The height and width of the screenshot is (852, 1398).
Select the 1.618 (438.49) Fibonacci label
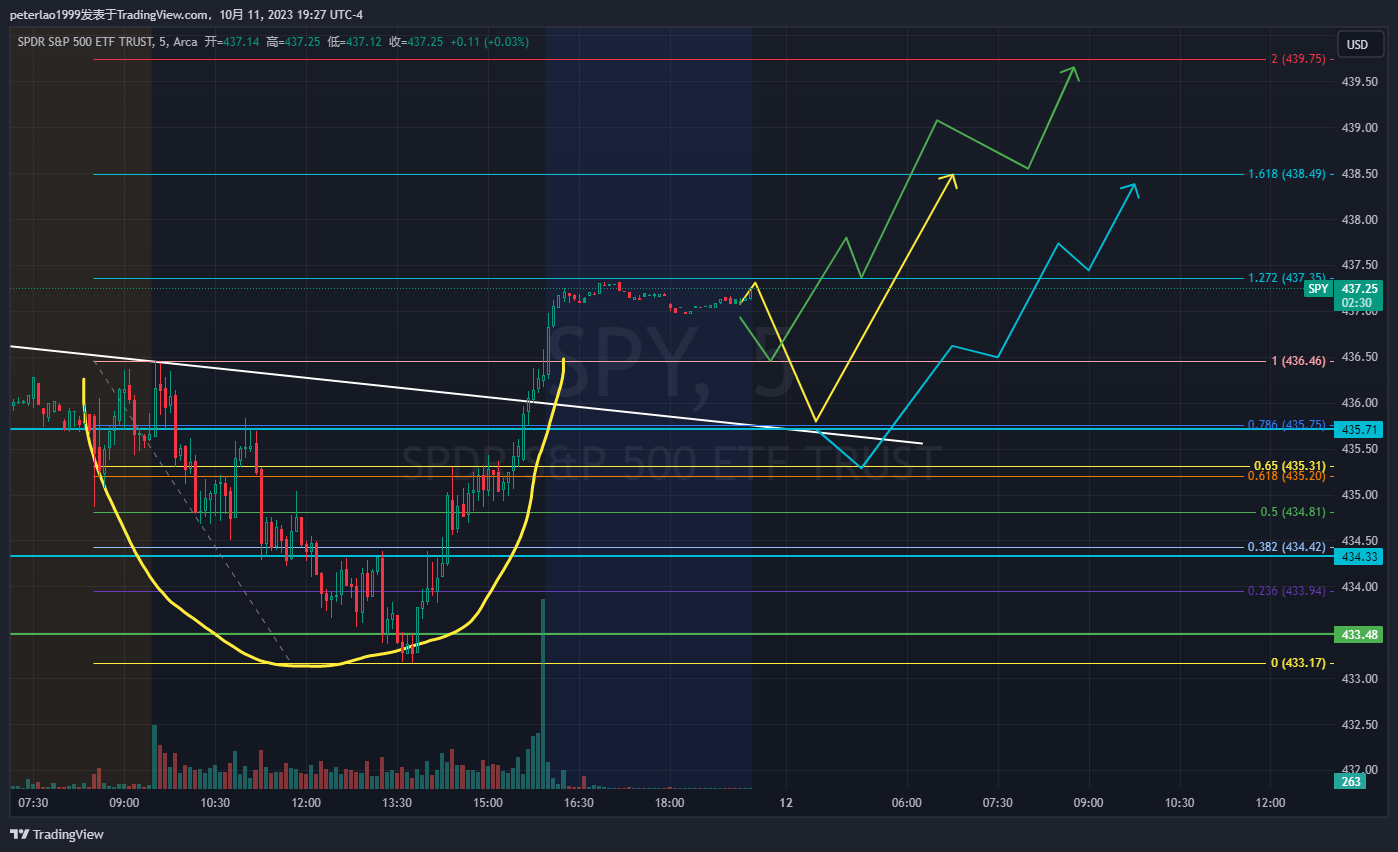(x=1286, y=174)
